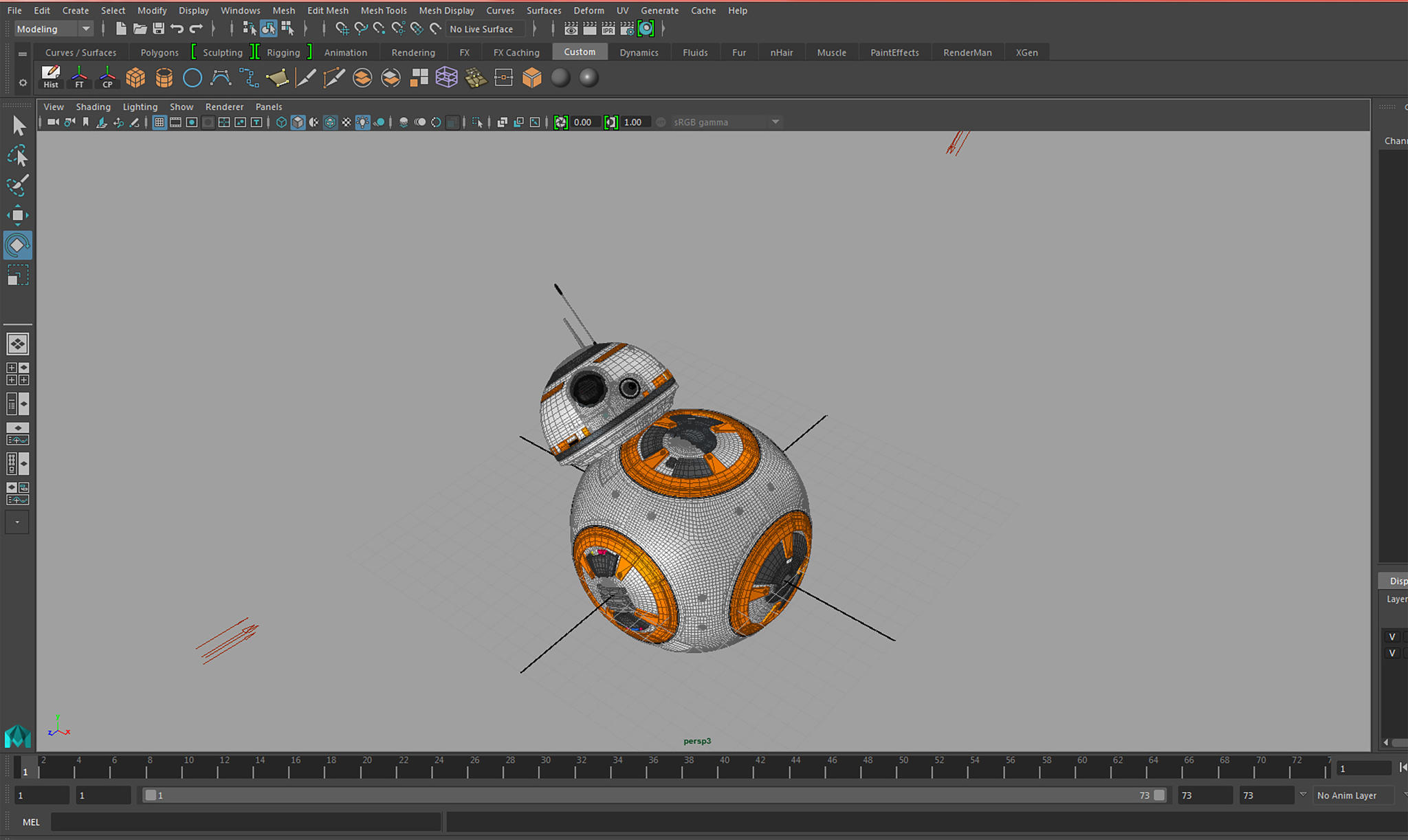Viewport: 1408px width, 840px height.
Task: Toggle snap to curves
Action: coord(360,29)
